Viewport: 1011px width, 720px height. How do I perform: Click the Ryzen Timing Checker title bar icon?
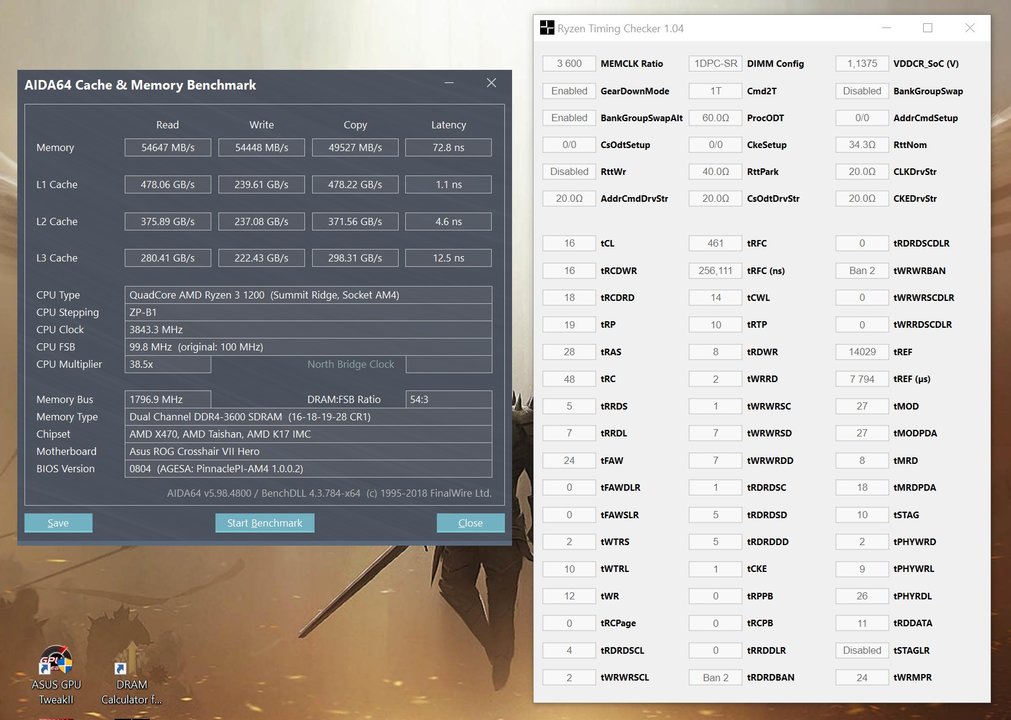click(x=547, y=28)
